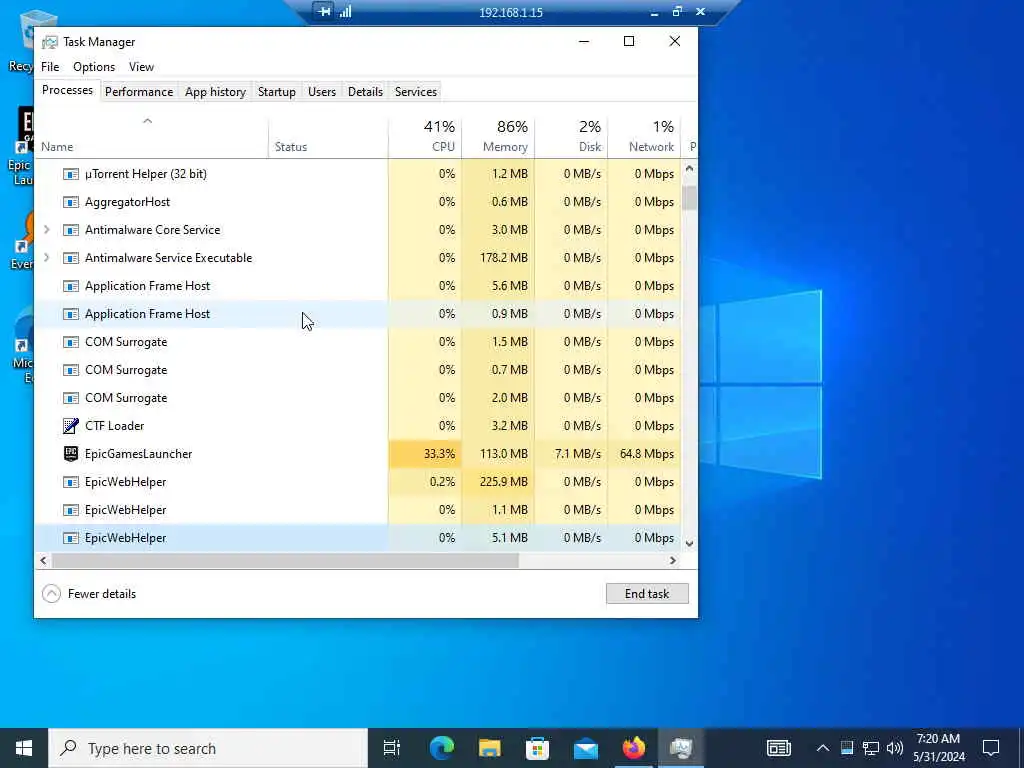
Task: Click the End task button
Action: pos(647,594)
